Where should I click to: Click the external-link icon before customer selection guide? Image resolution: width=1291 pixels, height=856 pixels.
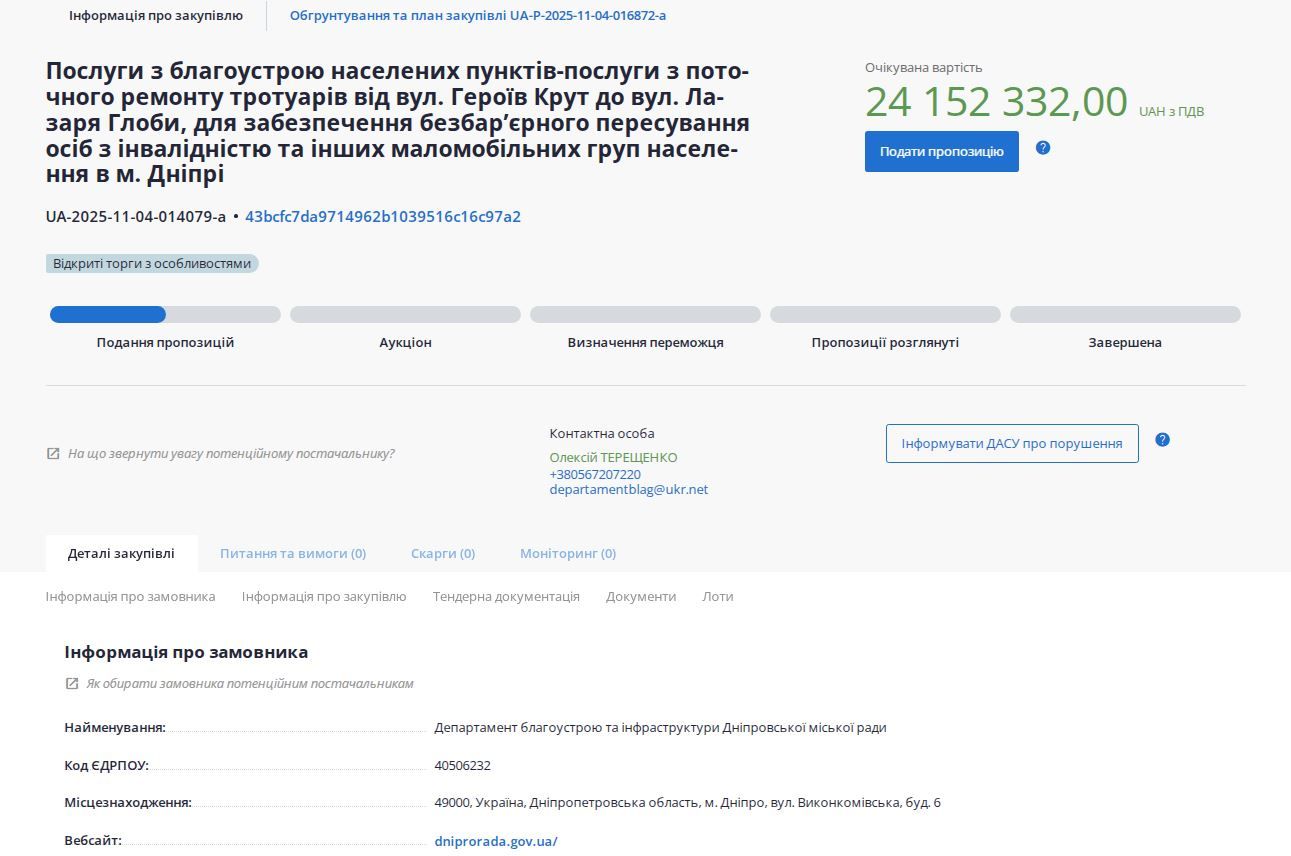(x=70, y=682)
